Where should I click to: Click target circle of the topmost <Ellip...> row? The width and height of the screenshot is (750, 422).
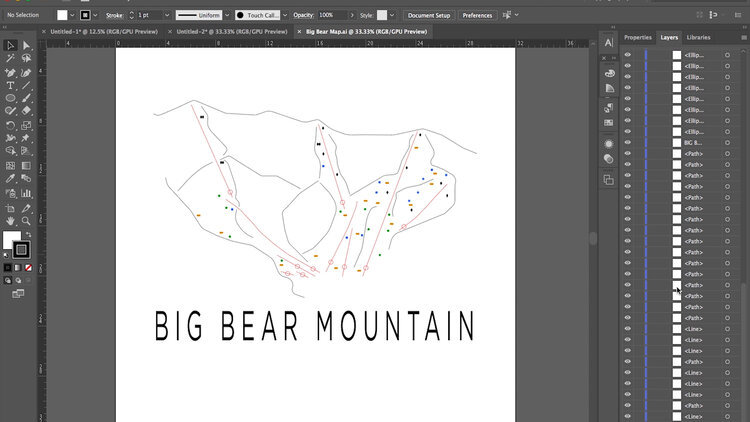[x=728, y=55]
